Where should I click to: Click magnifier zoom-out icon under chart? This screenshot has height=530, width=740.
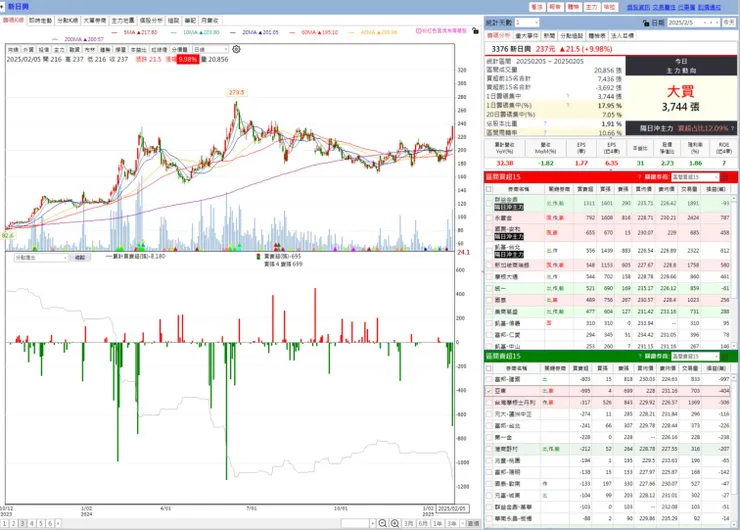coord(383,523)
